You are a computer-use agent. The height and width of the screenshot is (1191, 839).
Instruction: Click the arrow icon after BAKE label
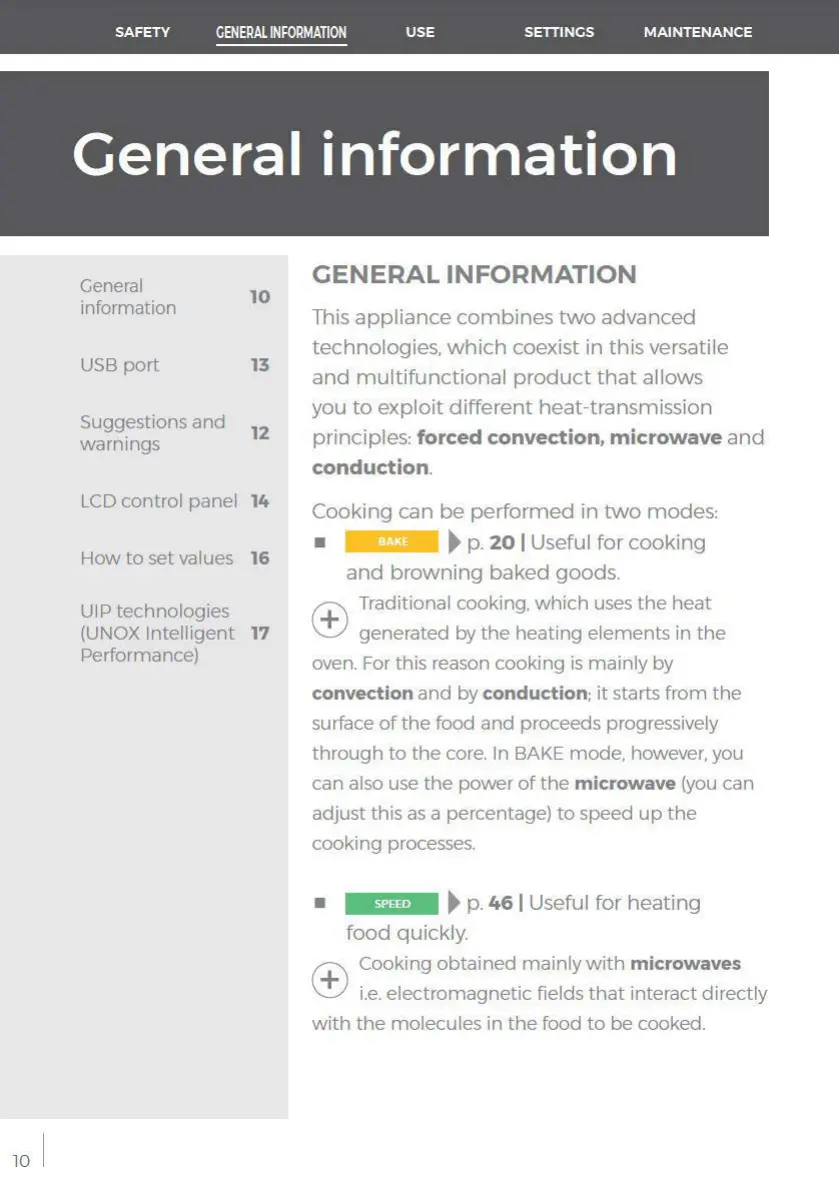(454, 542)
